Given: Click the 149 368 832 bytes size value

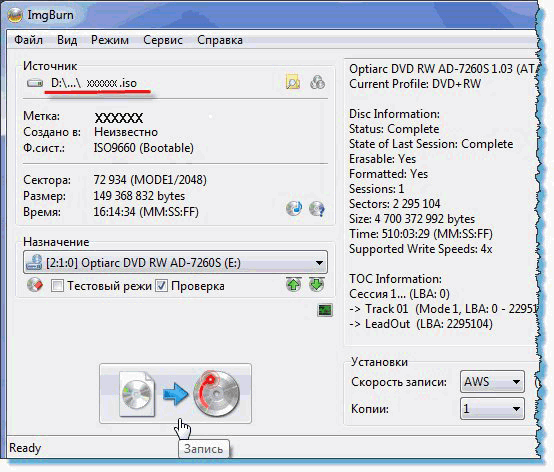Looking at the screenshot, I should click(x=139, y=196).
